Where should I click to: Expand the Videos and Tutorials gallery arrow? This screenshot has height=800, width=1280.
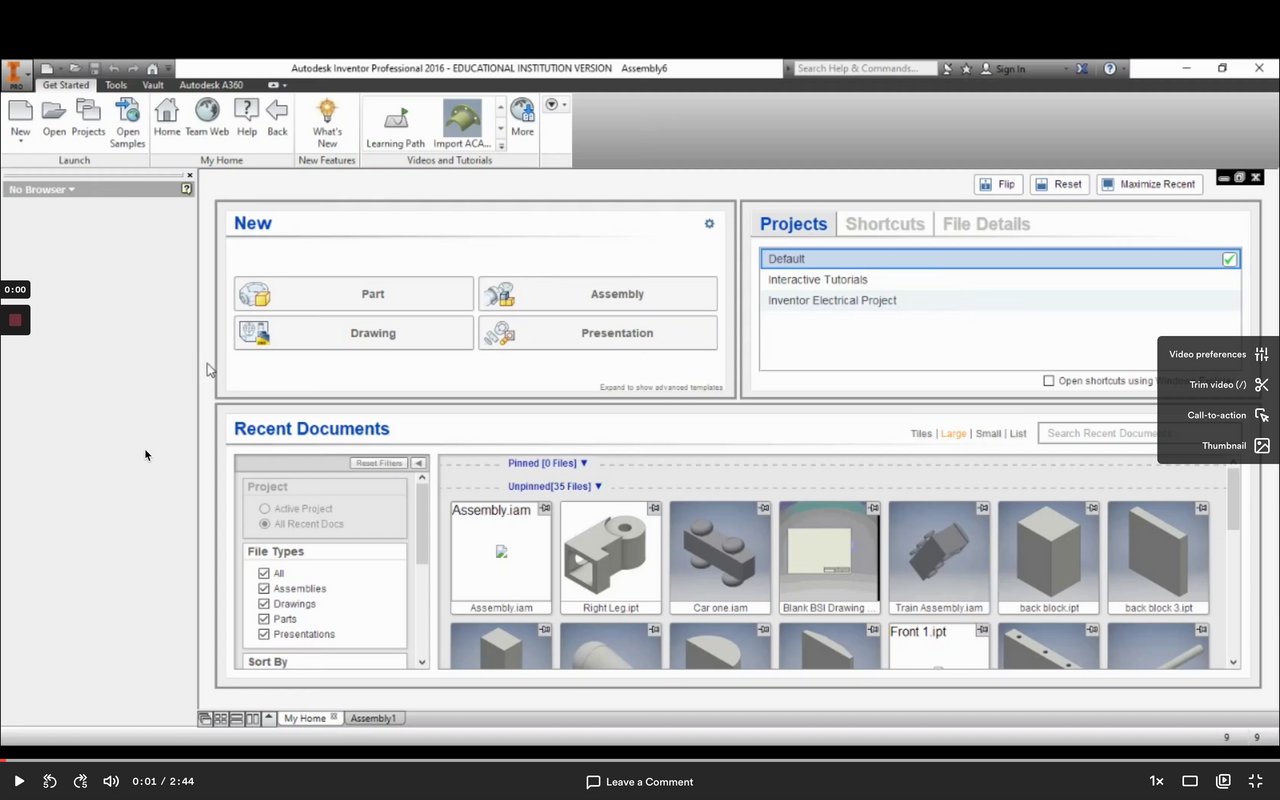click(502, 146)
